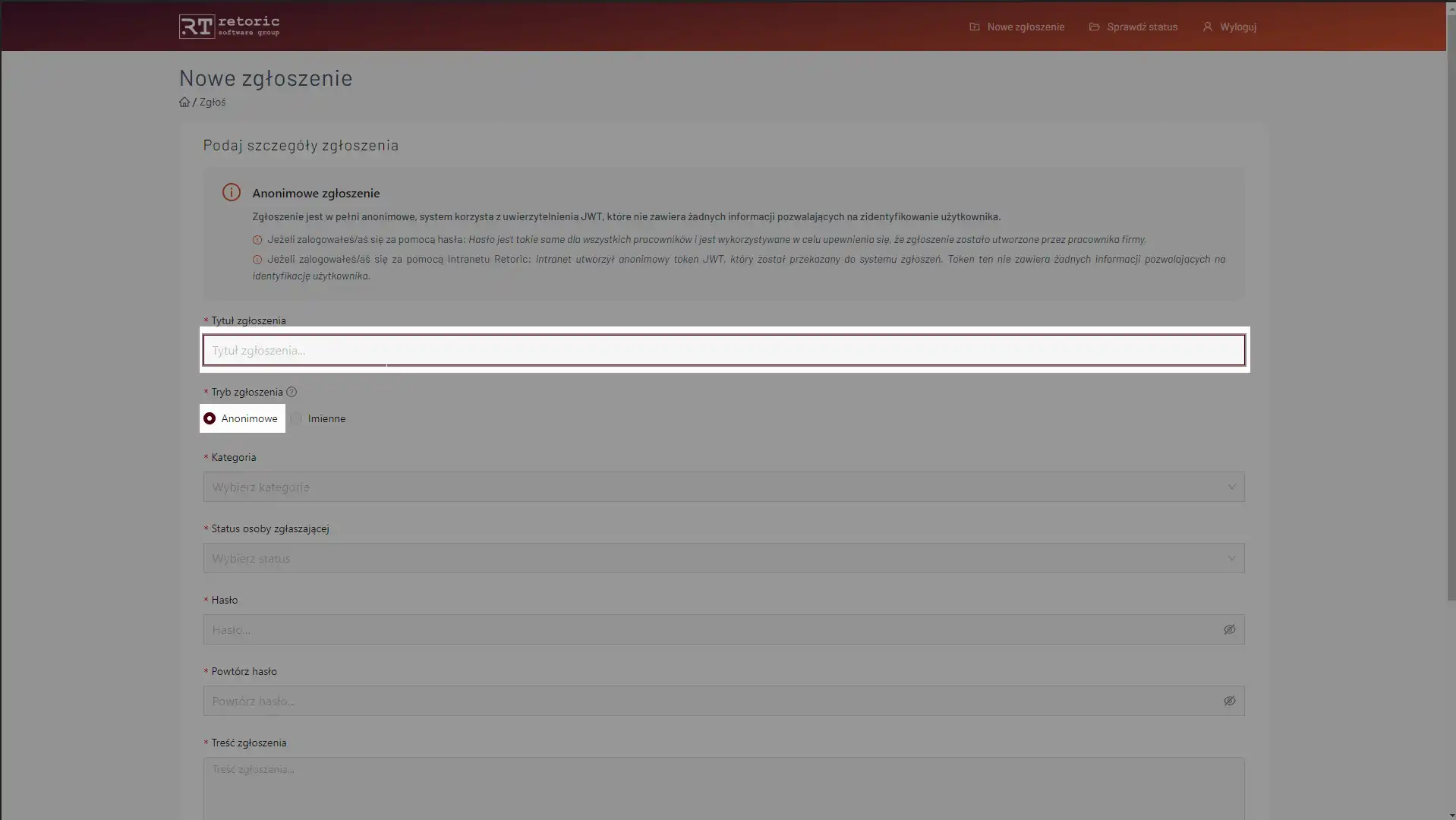This screenshot has height=820, width=1456.
Task: Click the Wyloguj logout link
Action: coord(1237,27)
